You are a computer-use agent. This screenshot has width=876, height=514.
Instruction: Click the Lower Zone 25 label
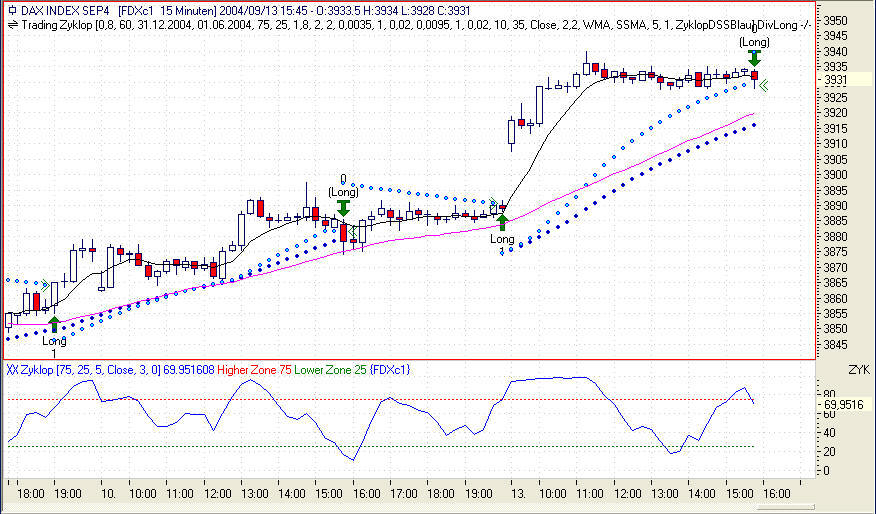[330, 370]
